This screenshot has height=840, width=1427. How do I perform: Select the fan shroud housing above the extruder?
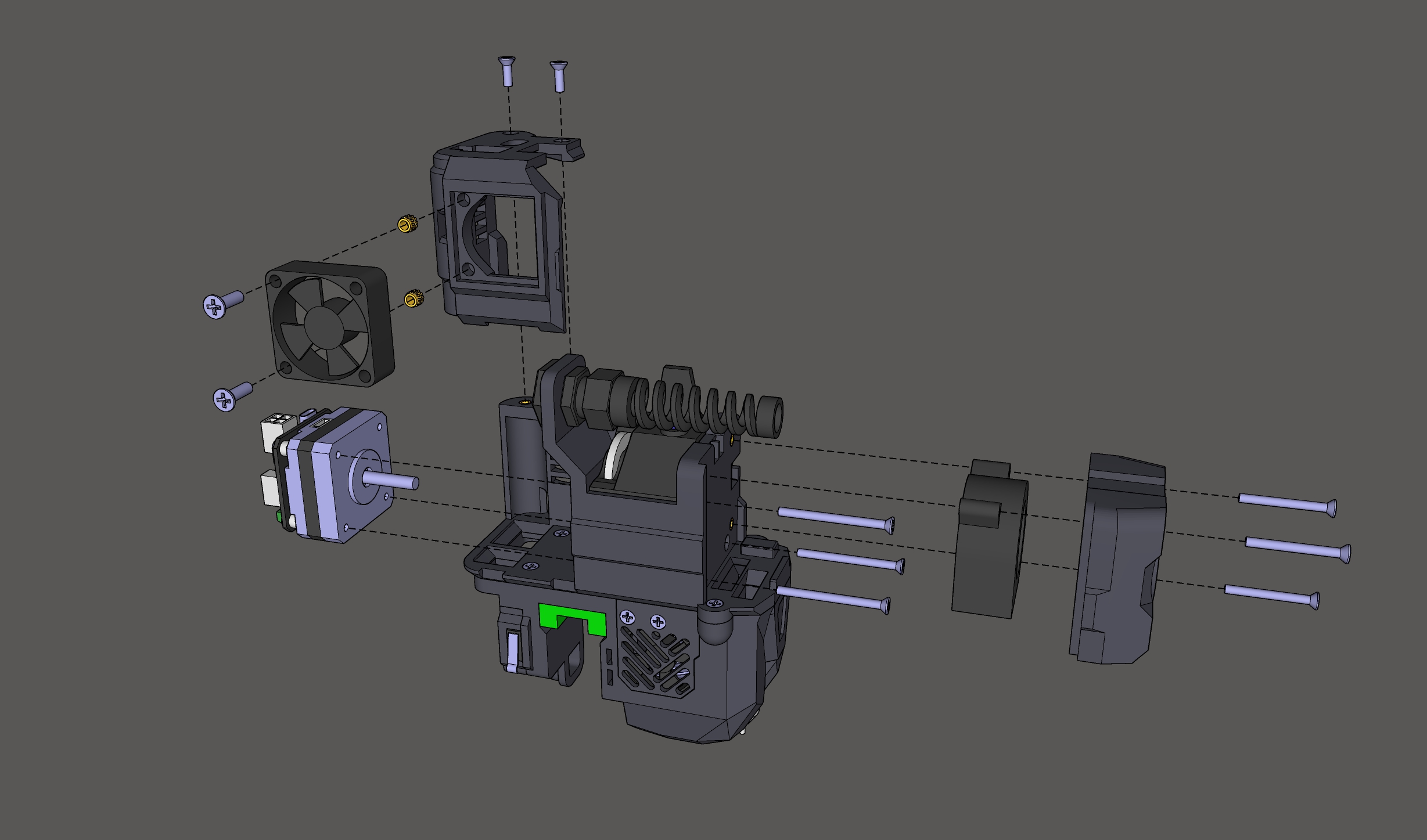[x=505, y=232]
